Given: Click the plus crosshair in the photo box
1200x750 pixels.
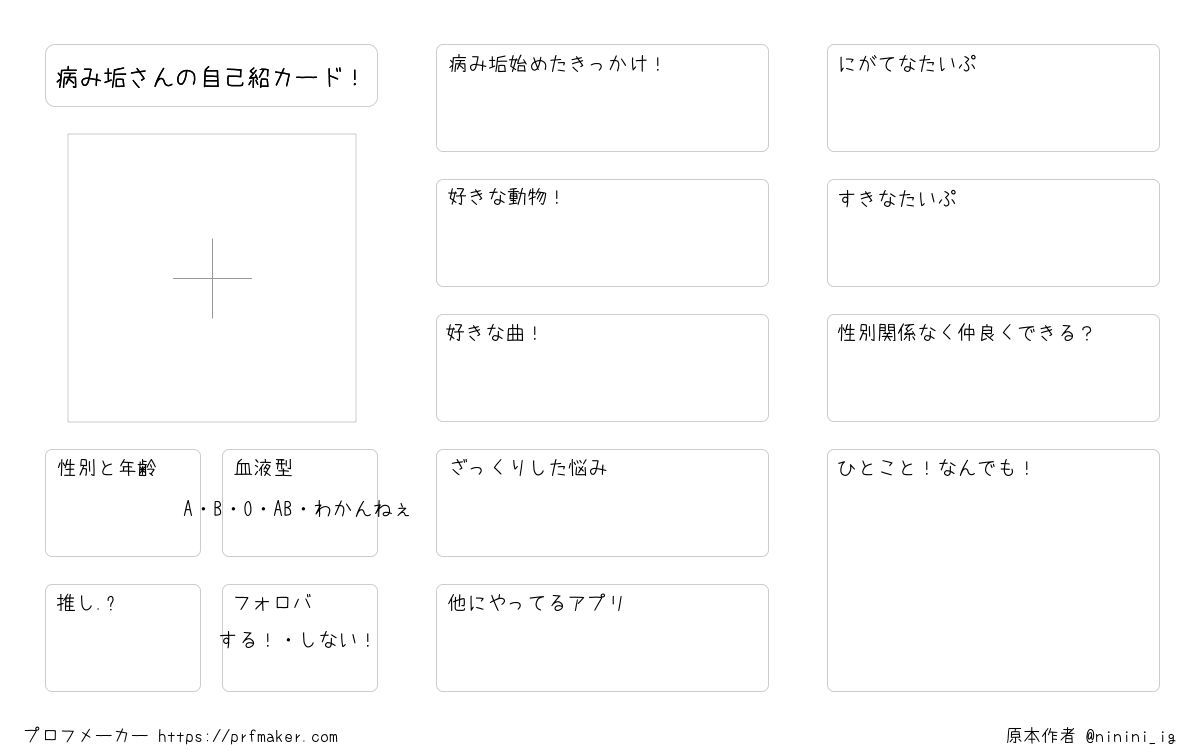Looking at the screenshot, I should point(212,278).
